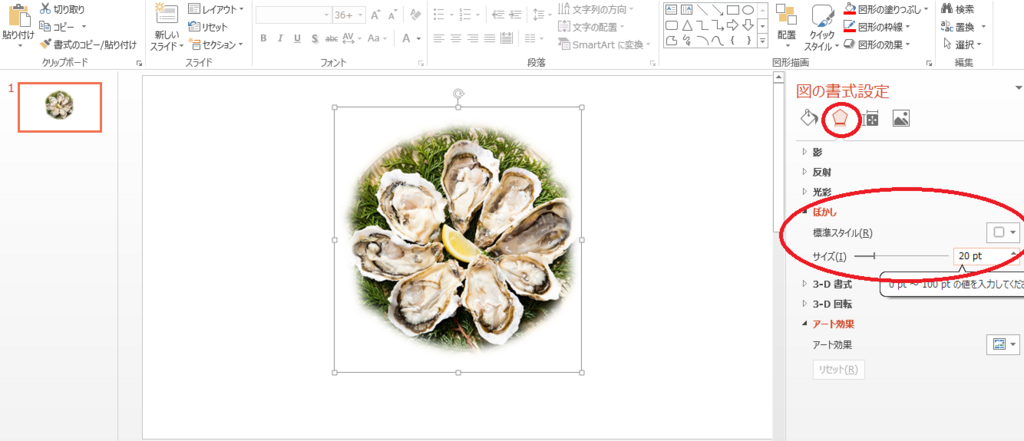
Task: Align text left in paragraph group
Action: (x=439, y=39)
